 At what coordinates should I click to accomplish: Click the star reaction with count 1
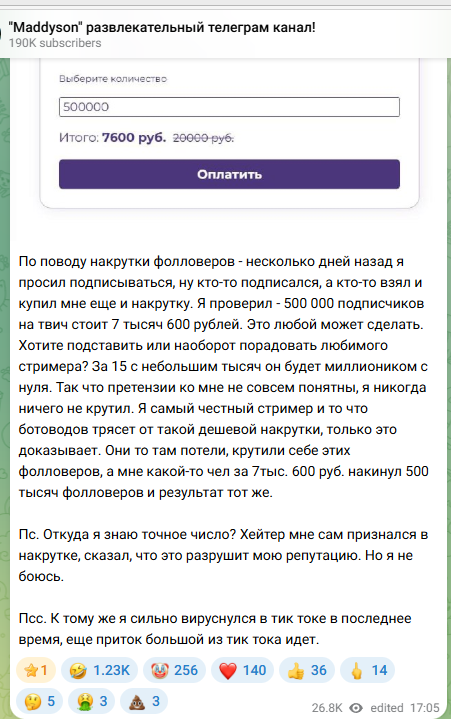click(x=36, y=670)
